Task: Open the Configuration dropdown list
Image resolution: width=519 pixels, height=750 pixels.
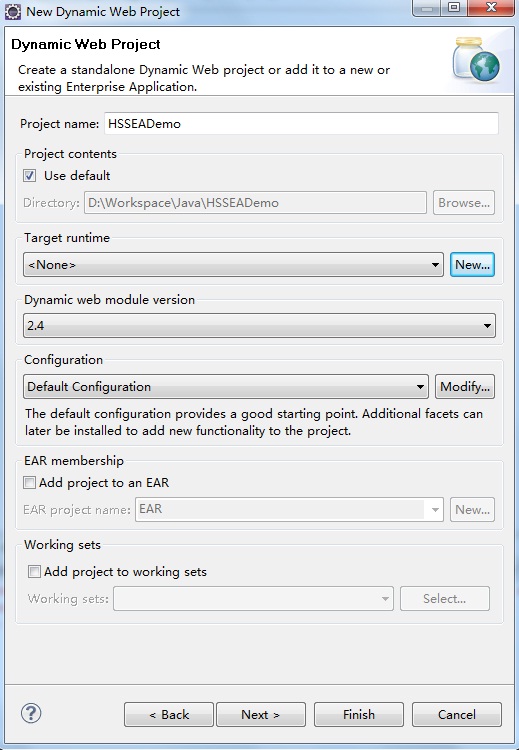Action: tap(226, 386)
